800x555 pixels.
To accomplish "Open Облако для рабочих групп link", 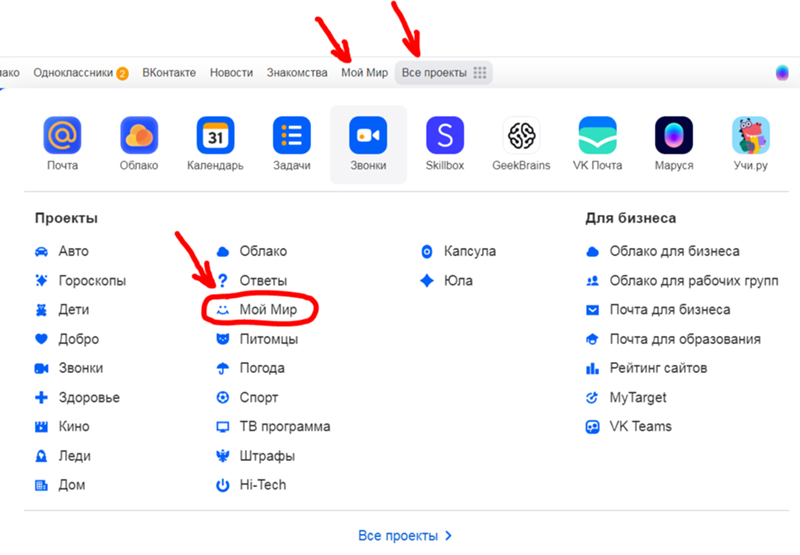I will [694, 281].
